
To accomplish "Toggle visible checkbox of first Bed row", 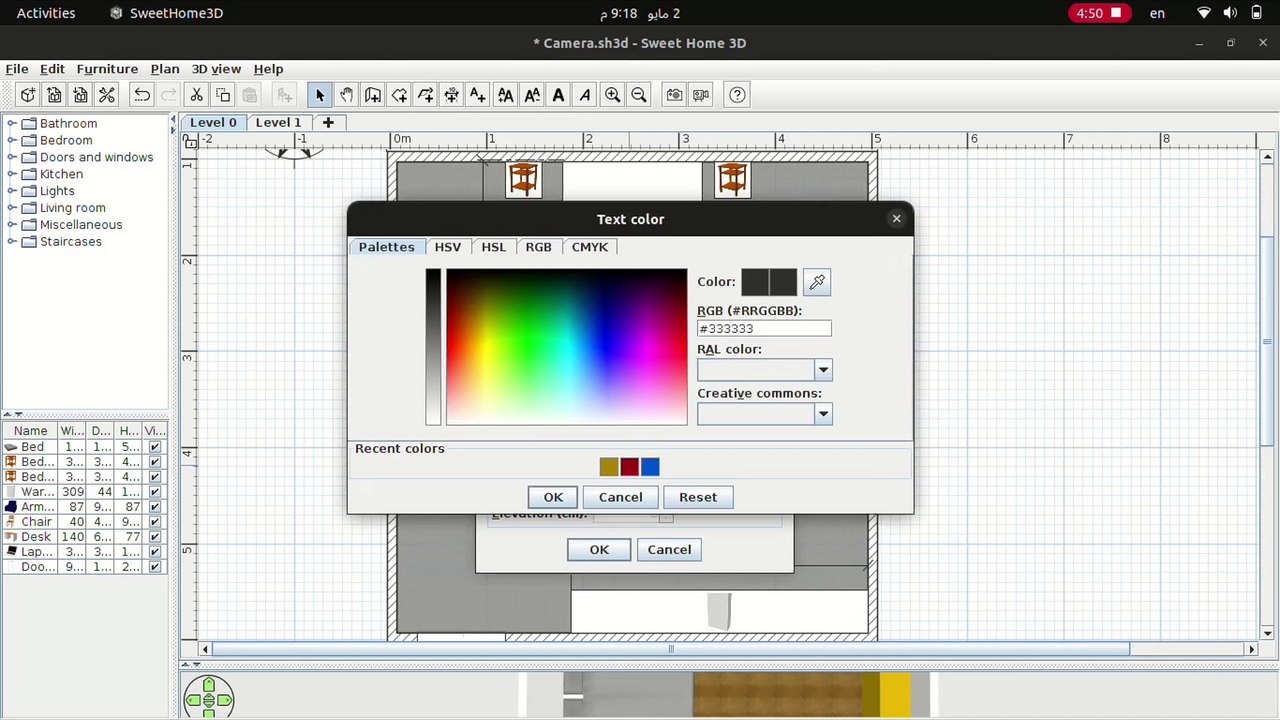I will pyautogui.click(x=154, y=447).
